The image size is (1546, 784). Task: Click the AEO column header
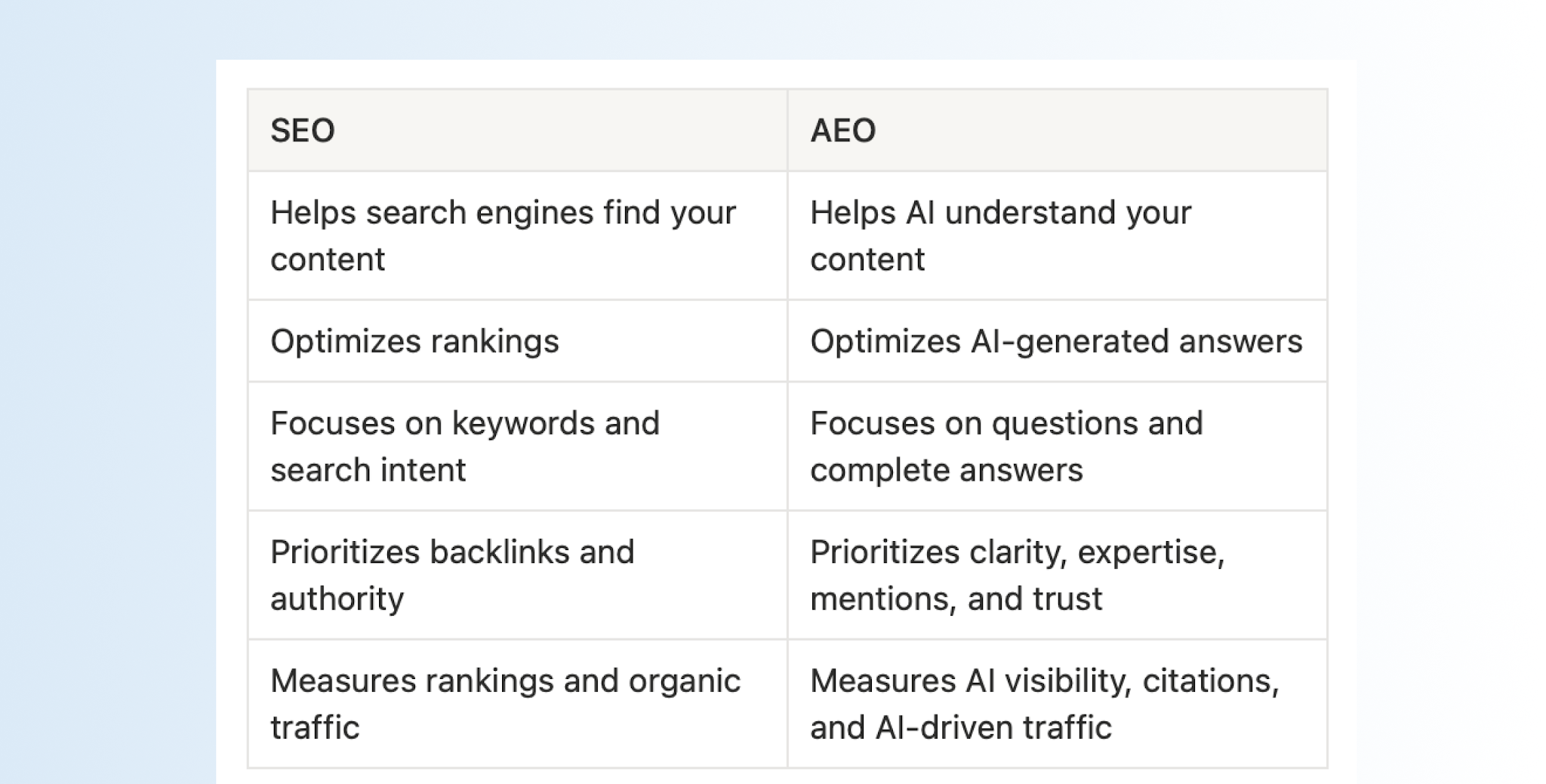tap(1057, 131)
